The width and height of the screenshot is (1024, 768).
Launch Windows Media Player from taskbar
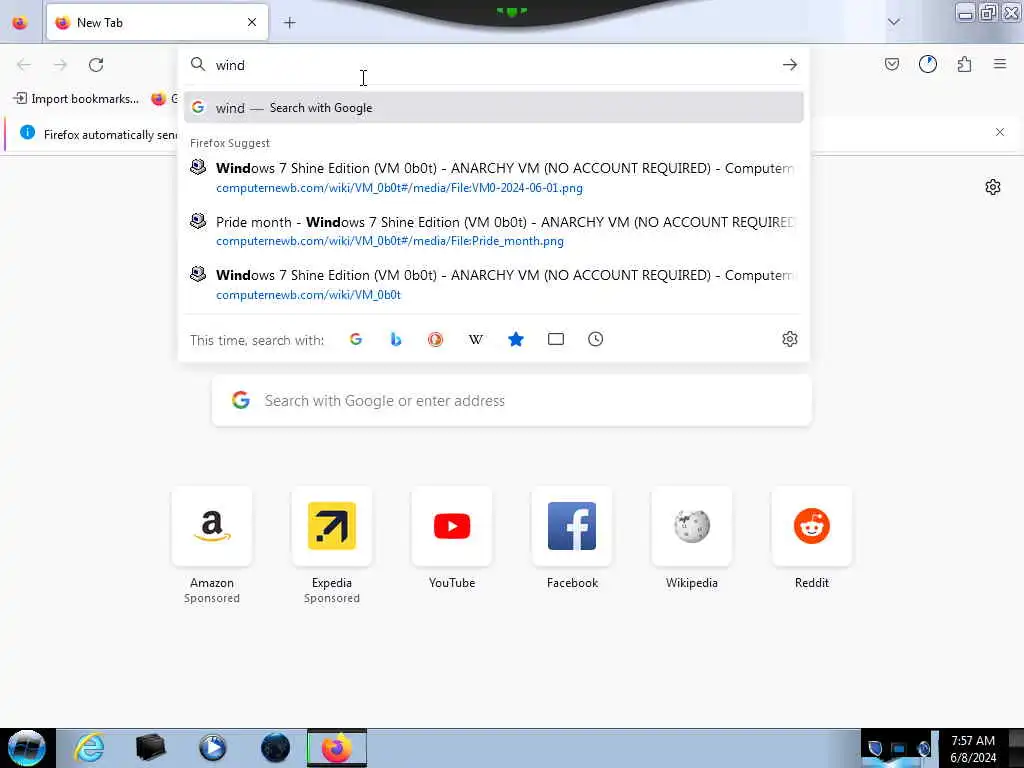tap(213, 748)
